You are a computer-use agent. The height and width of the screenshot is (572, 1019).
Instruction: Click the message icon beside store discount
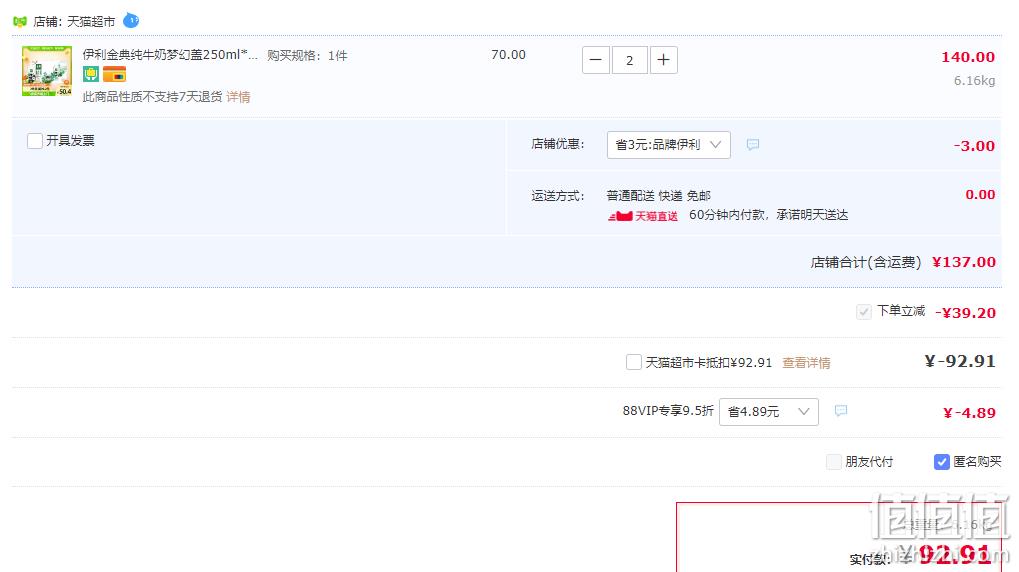point(753,144)
